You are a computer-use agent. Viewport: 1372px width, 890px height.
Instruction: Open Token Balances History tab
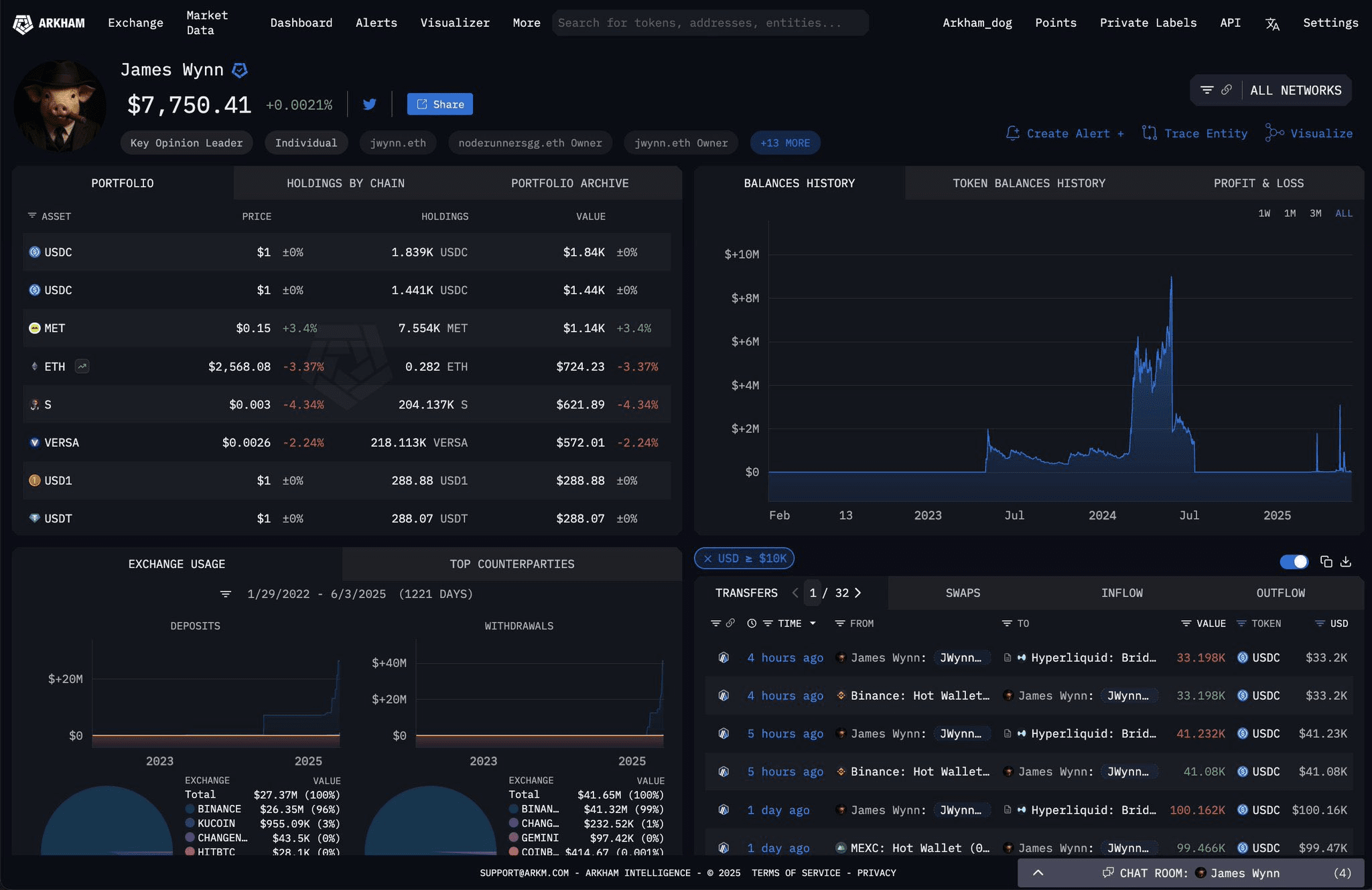(x=1029, y=183)
